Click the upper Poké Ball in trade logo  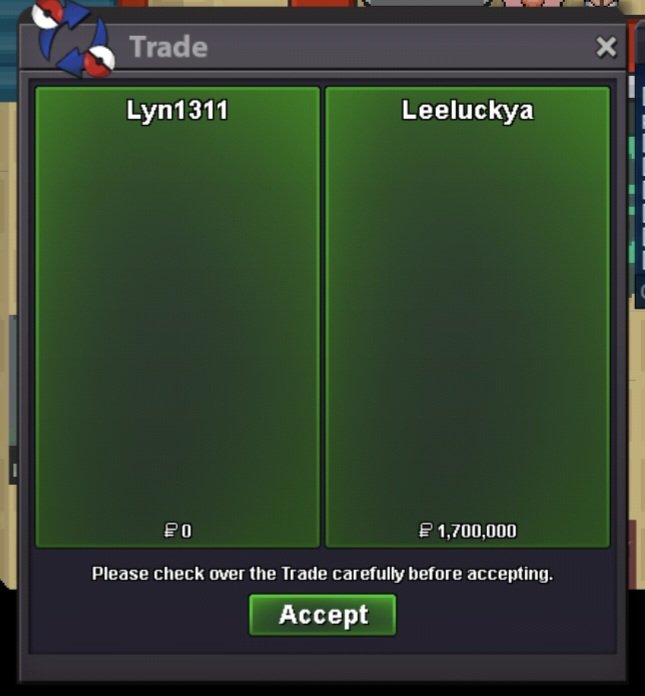[47, 14]
